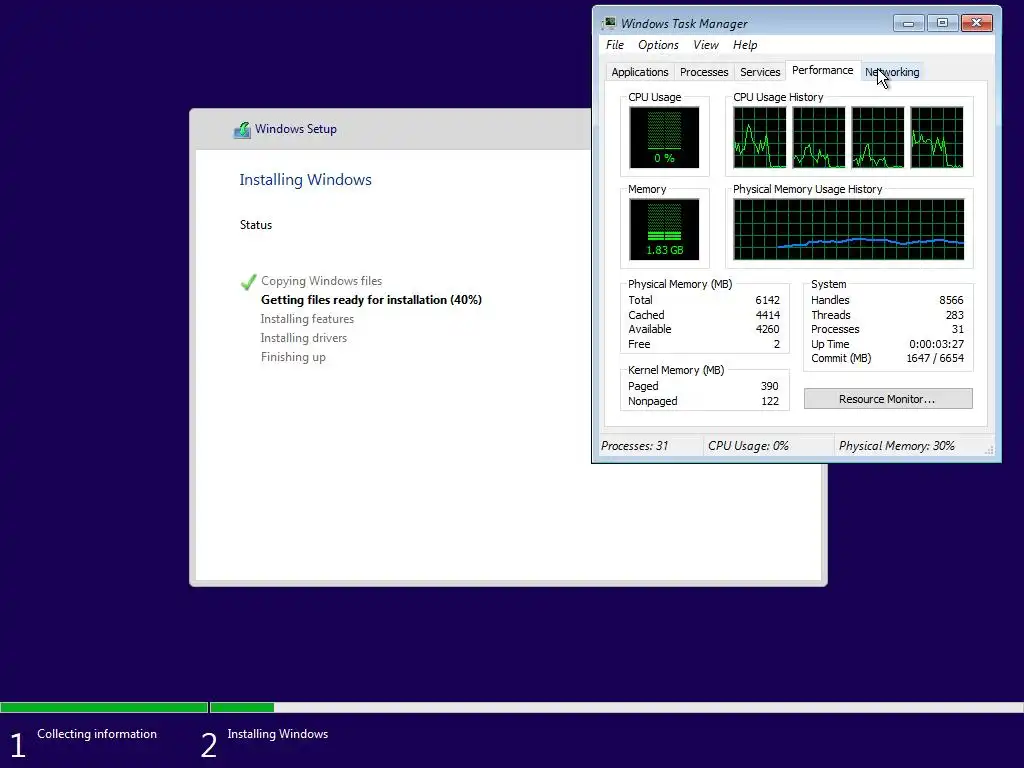Click the 'Status' label in Setup

[x=255, y=225]
